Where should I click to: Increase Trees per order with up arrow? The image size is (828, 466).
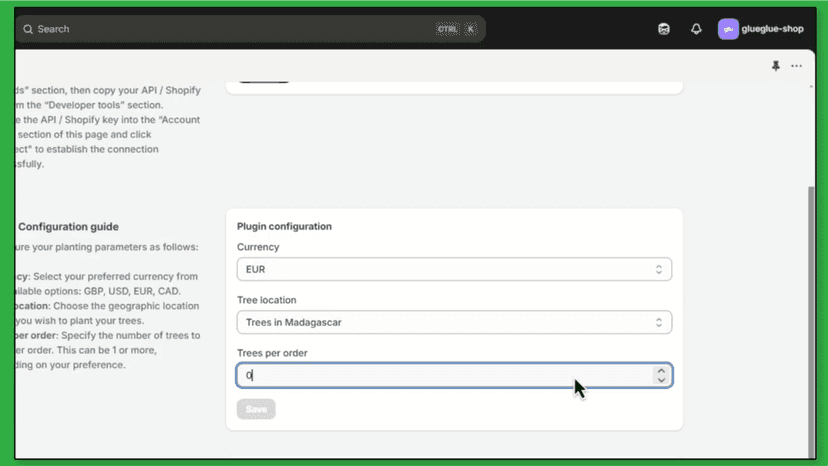click(661, 371)
